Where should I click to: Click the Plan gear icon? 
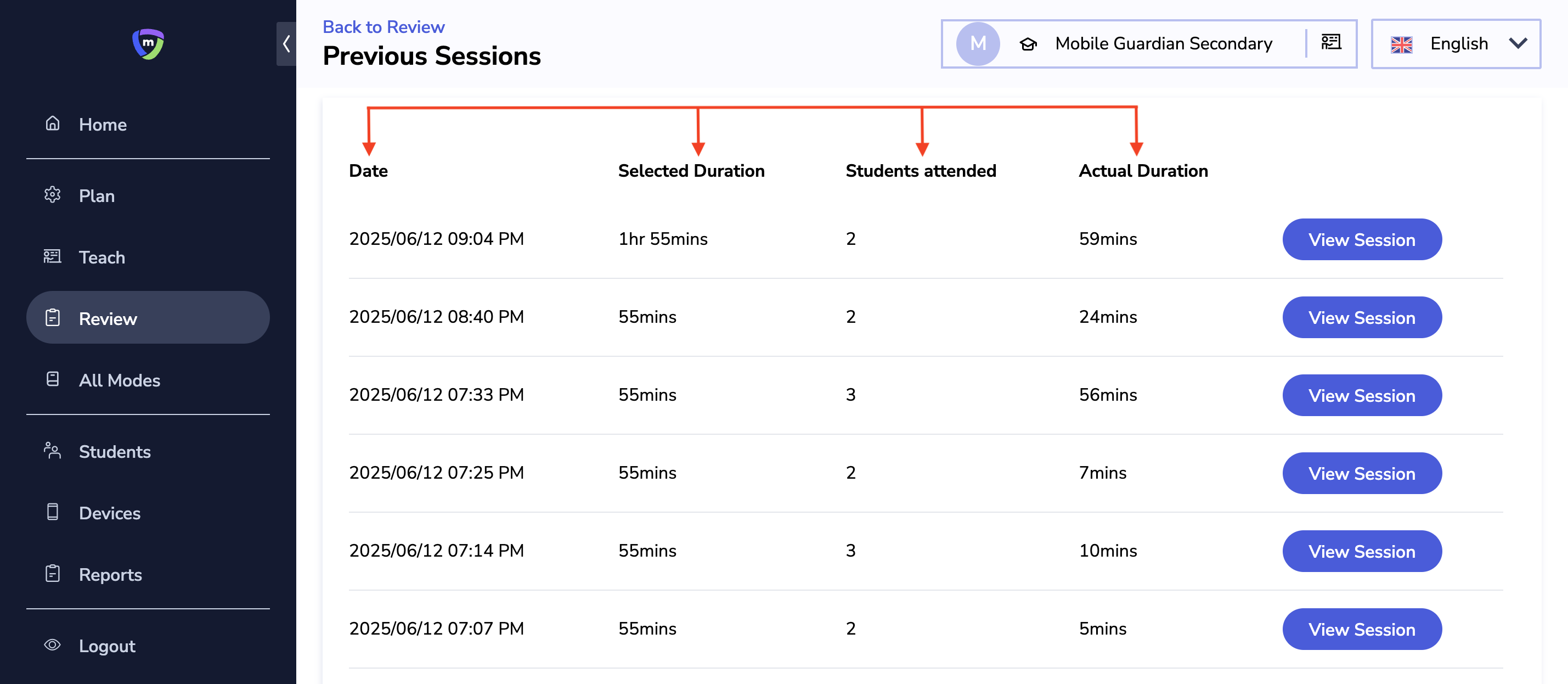pos(53,195)
